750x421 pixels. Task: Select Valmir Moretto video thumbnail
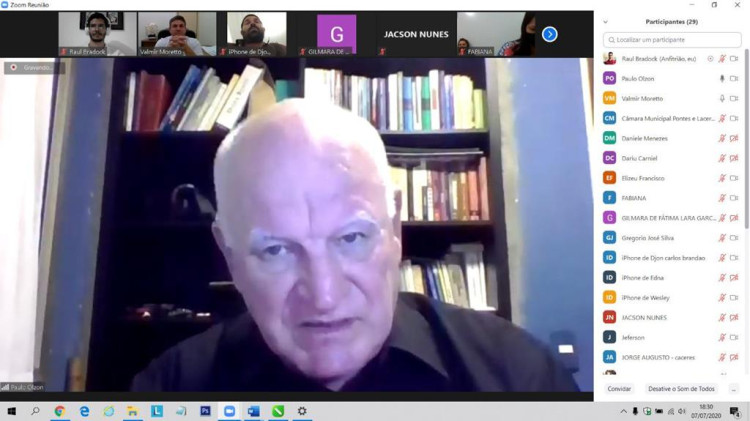point(177,34)
